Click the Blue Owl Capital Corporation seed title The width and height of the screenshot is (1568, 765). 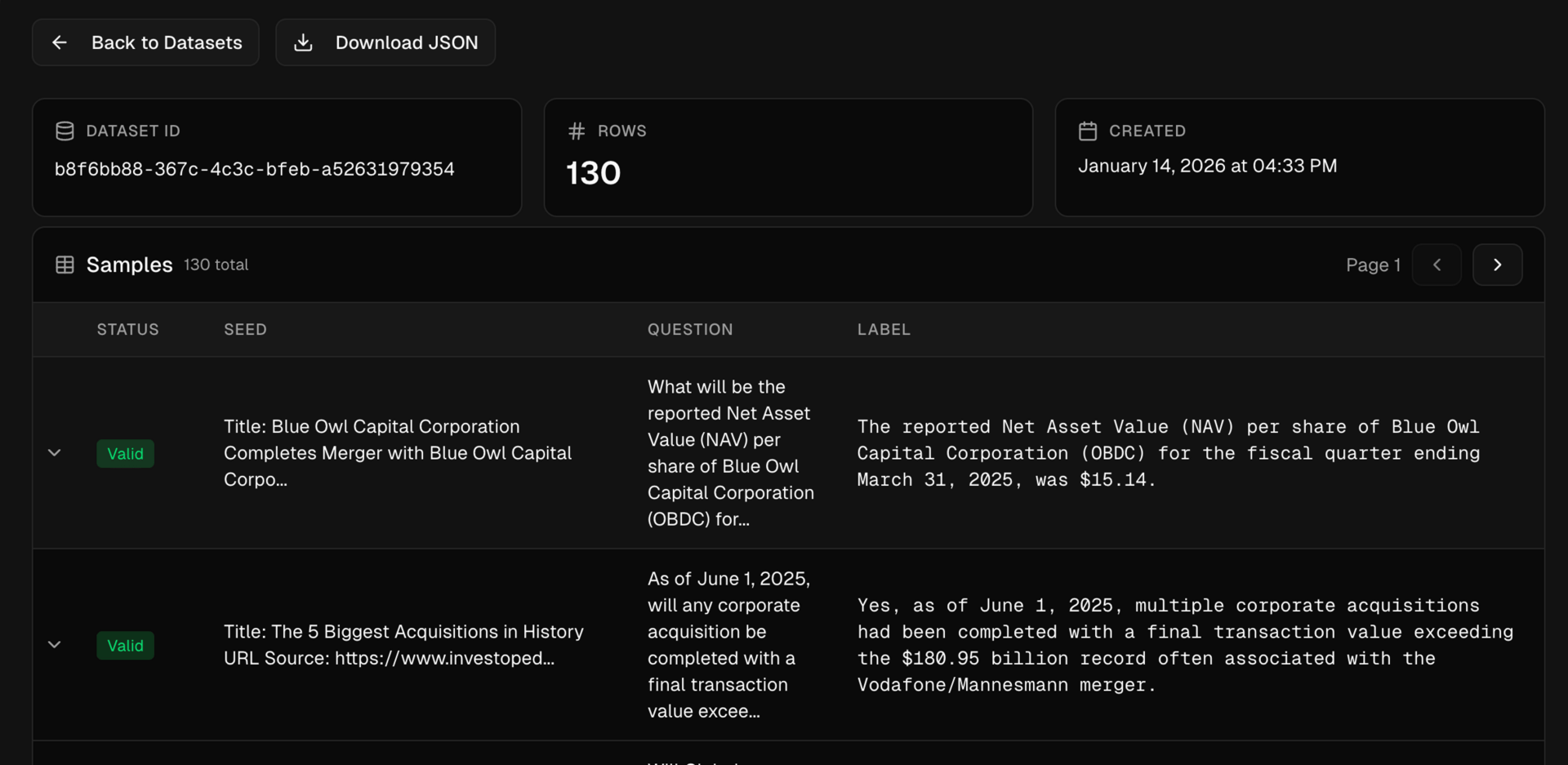(x=398, y=453)
